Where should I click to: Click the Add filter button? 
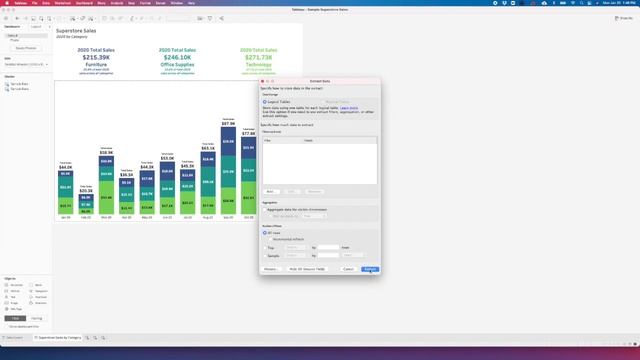270,191
